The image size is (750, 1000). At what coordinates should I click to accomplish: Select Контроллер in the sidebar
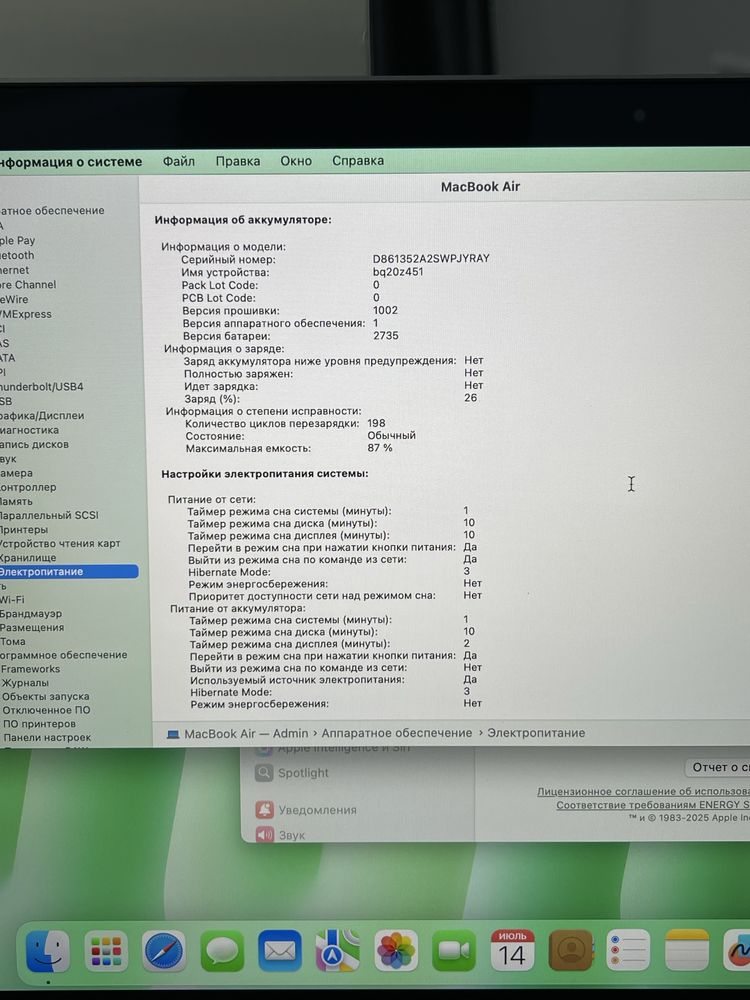[x=28, y=487]
